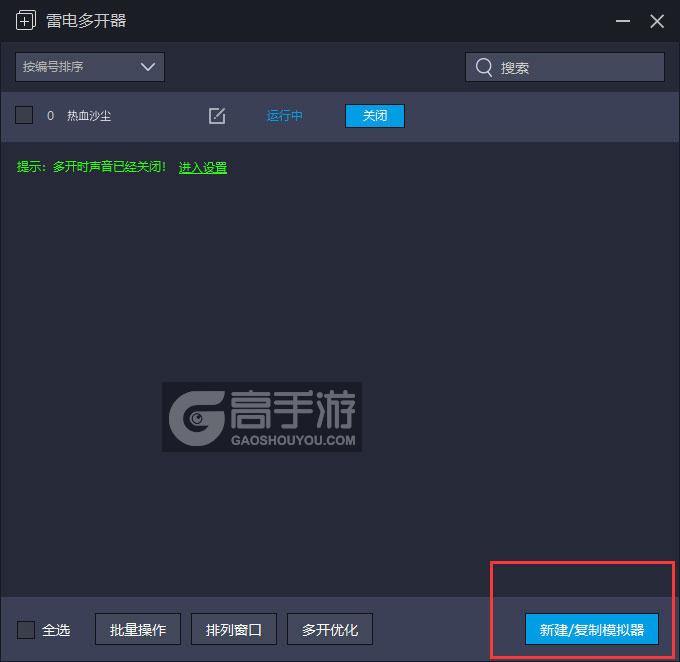
Task: Click the 新建/复制模拟器 button
Action: (x=592, y=629)
